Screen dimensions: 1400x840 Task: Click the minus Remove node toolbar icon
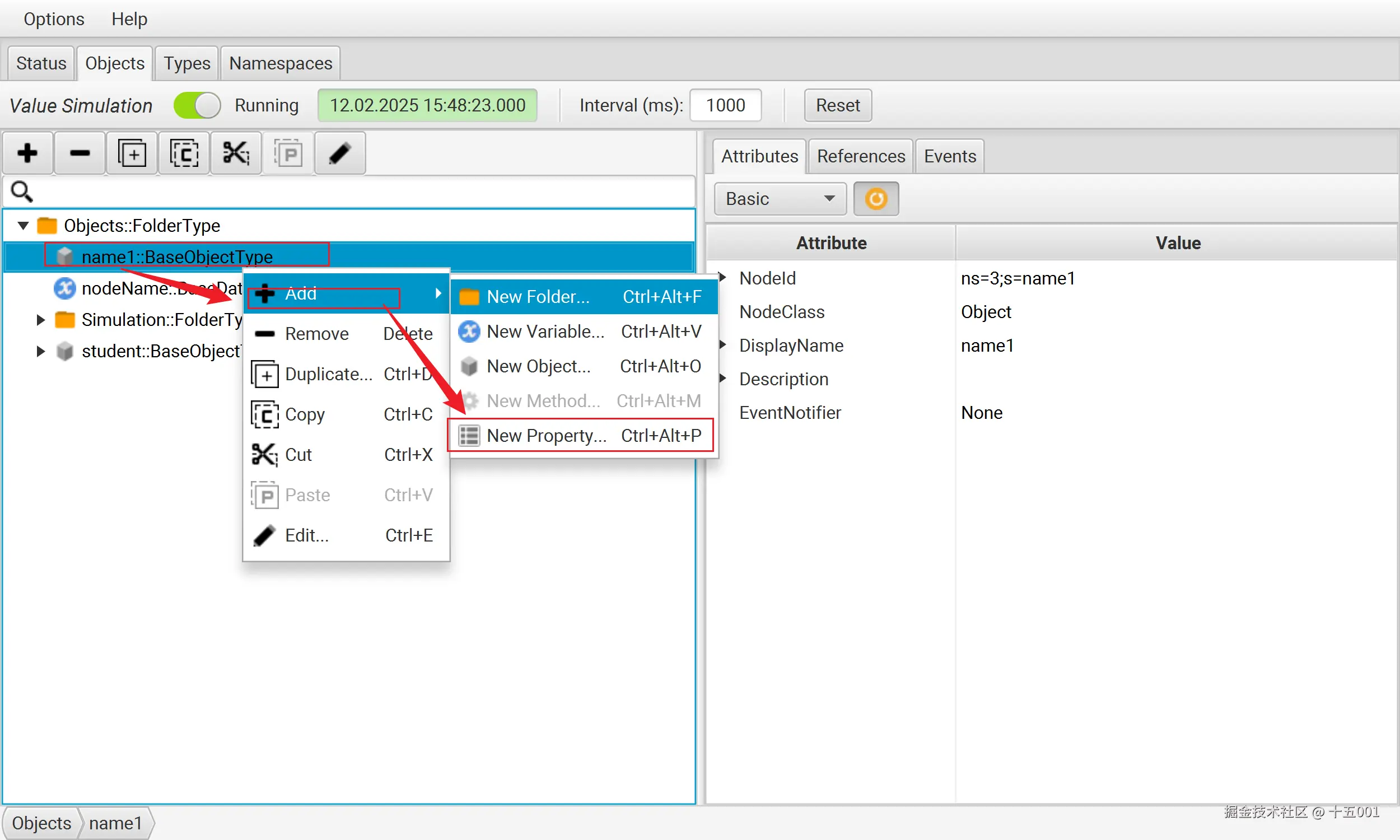pyautogui.click(x=80, y=153)
